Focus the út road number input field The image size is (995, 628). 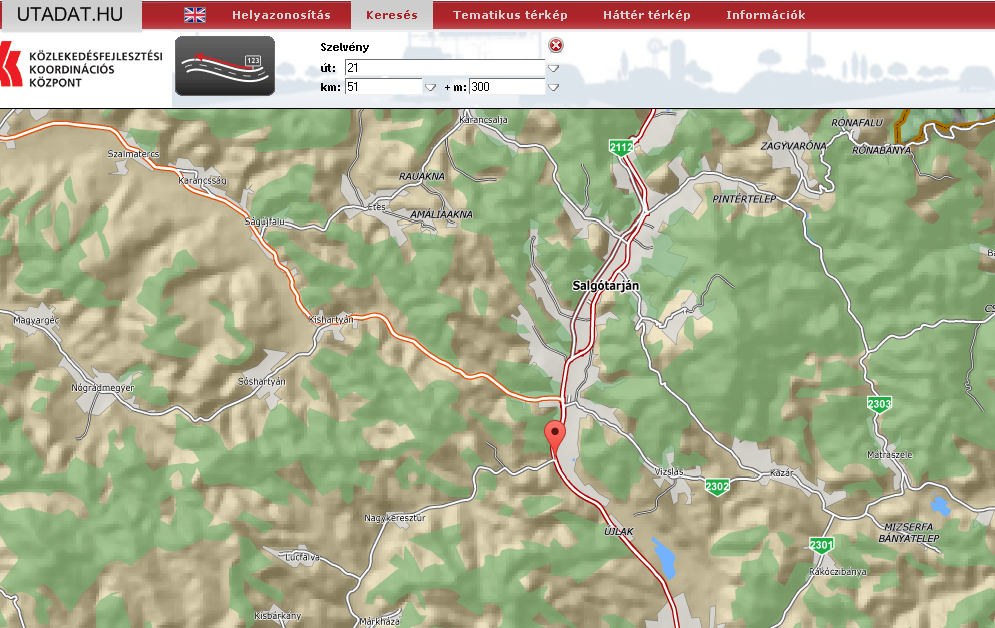point(444,67)
